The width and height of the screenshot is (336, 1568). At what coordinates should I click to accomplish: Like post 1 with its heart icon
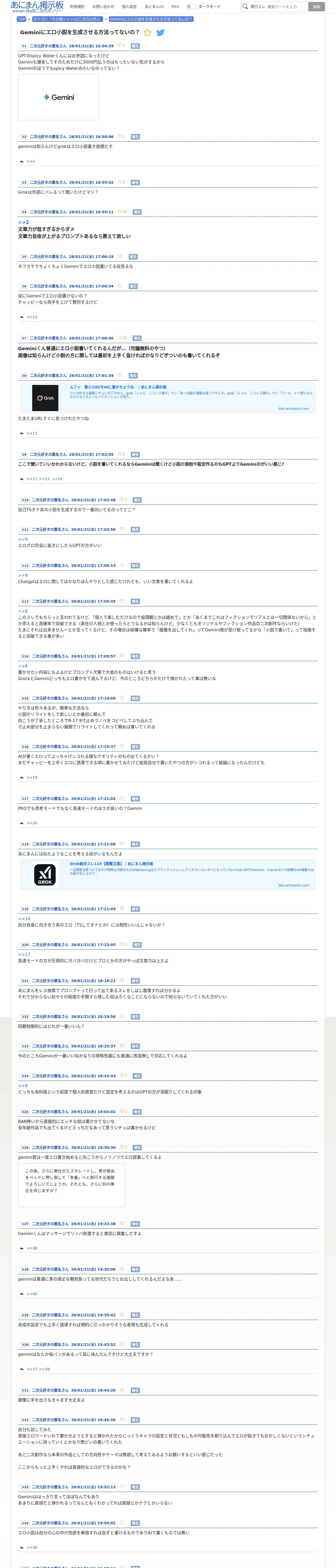120,46
